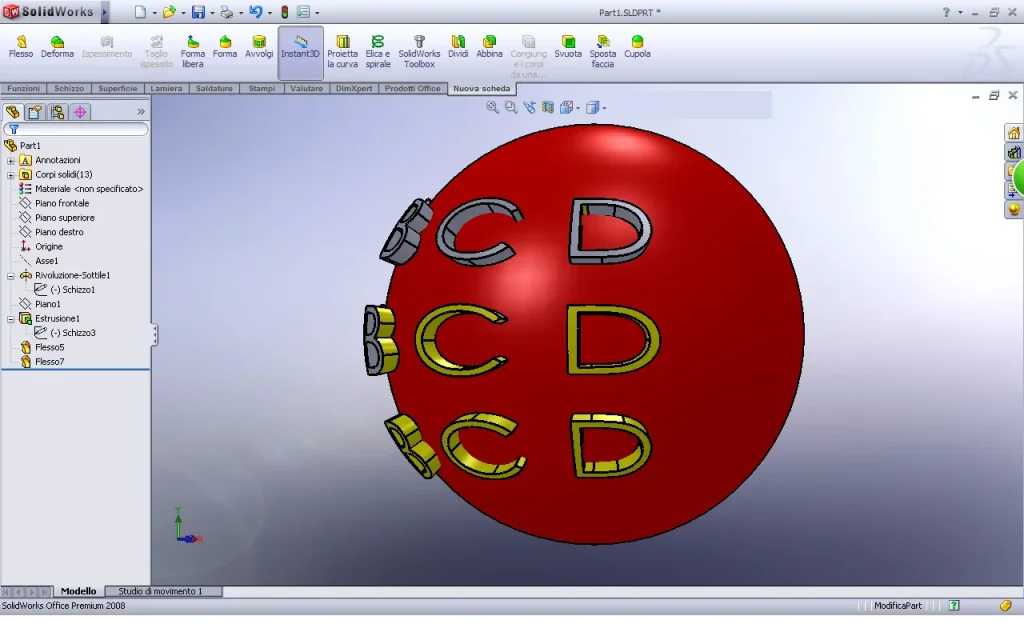
Task: Choose the Forma libera tool
Action: pyautogui.click(x=193, y=52)
